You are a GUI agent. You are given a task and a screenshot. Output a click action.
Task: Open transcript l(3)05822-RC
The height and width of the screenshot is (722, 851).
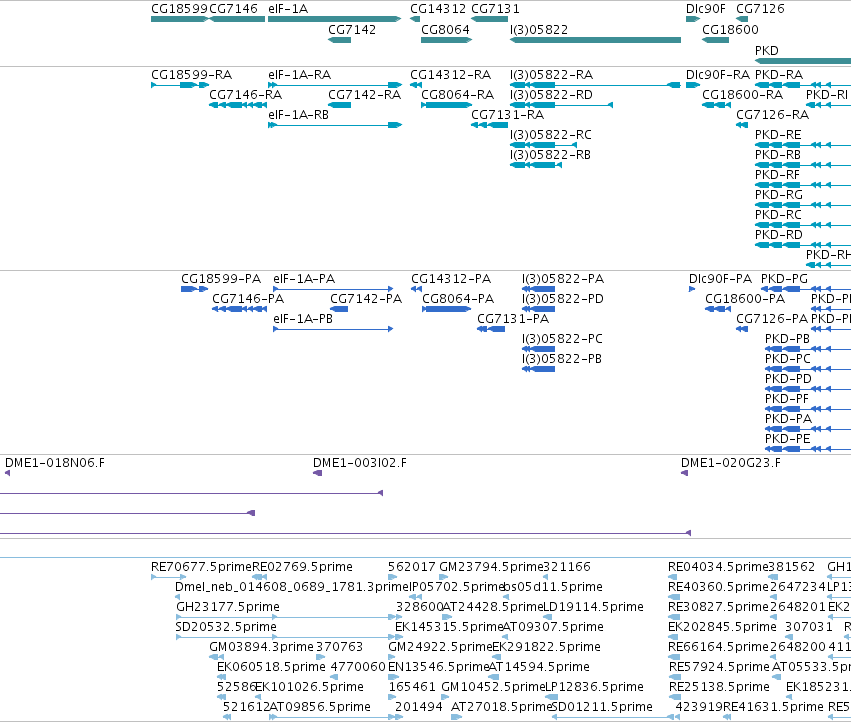551,135
